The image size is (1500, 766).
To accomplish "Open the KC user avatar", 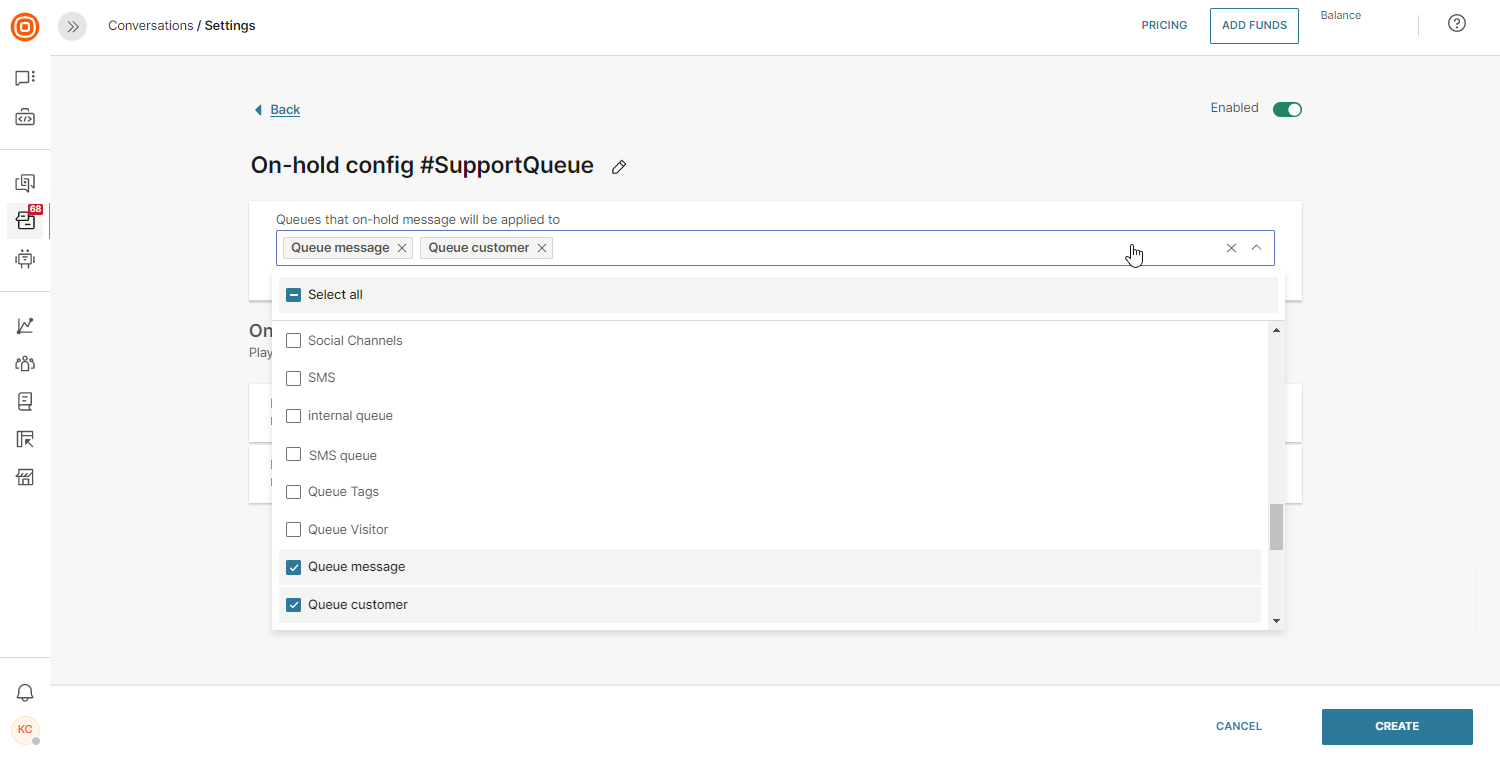I will (25, 730).
